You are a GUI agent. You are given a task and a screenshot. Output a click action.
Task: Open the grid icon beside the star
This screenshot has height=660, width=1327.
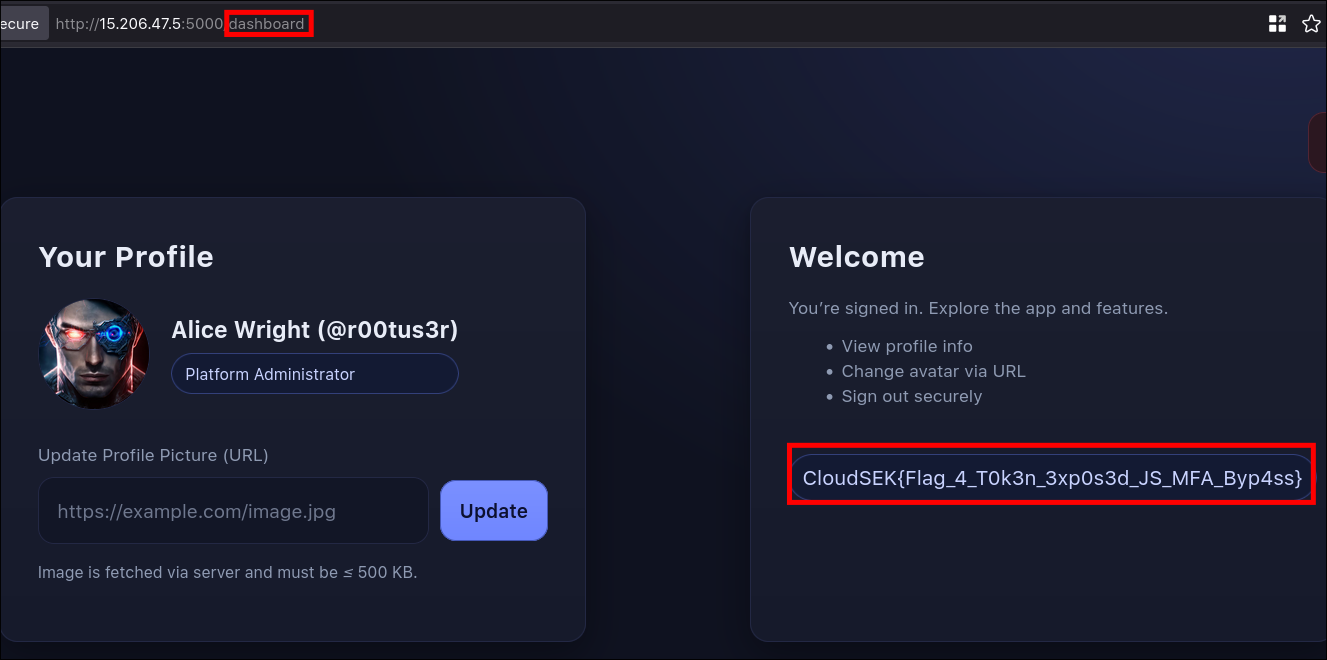pos(1277,24)
